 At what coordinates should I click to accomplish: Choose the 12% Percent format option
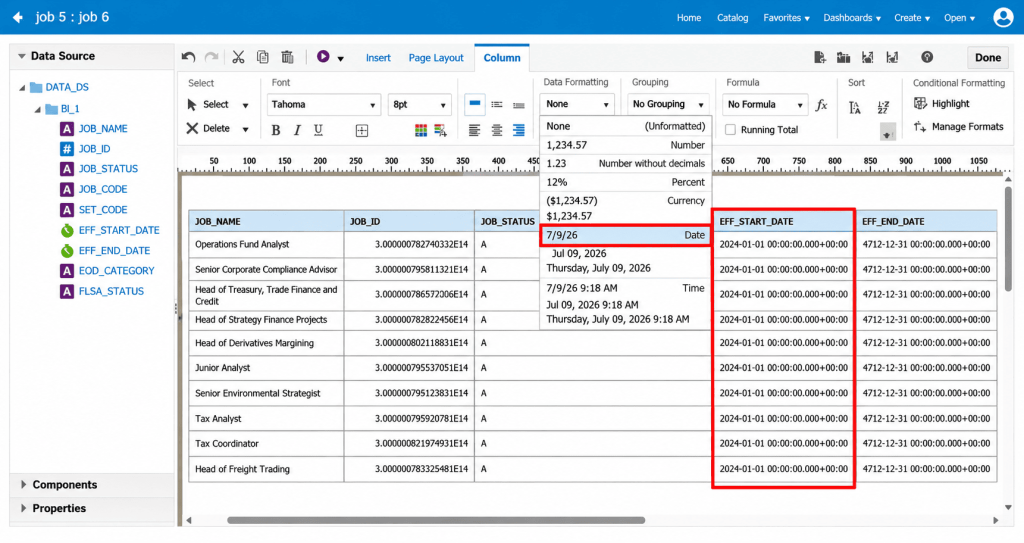click(626, 182)
